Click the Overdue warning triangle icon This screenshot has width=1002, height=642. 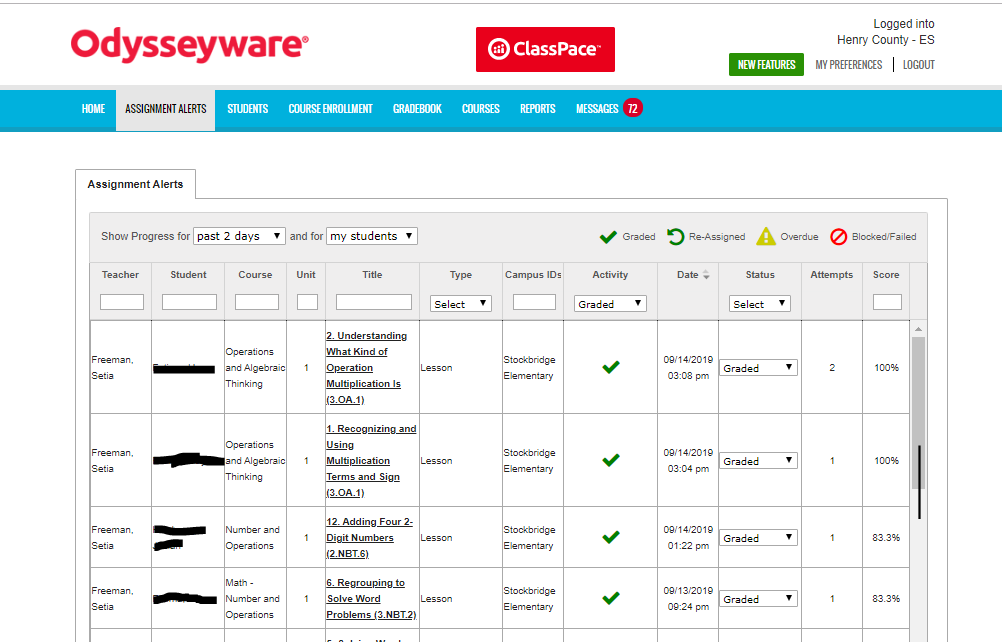click(766, 236)
